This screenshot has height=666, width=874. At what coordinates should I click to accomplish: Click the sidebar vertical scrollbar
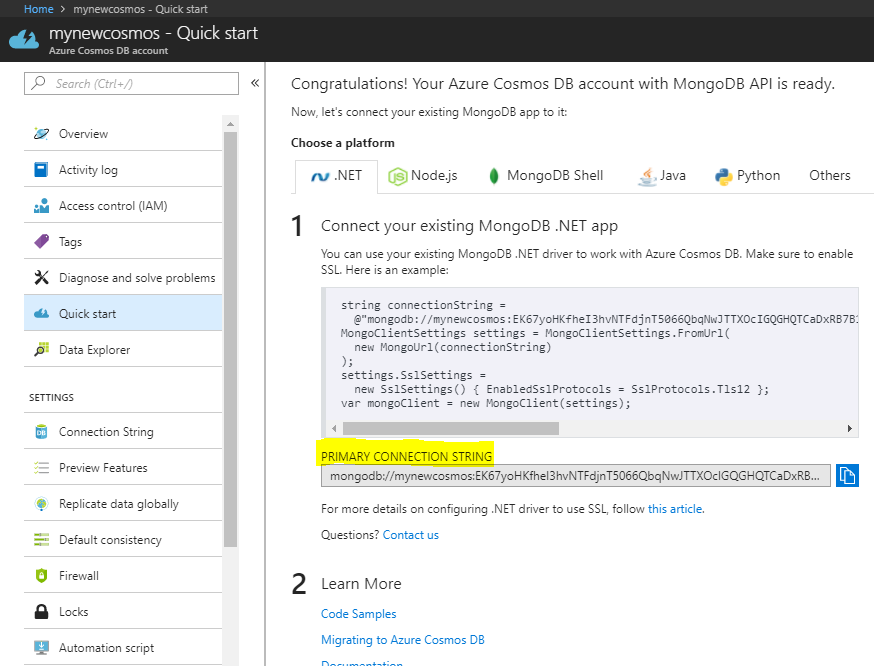pyautogui.click(x=230, y=339)
